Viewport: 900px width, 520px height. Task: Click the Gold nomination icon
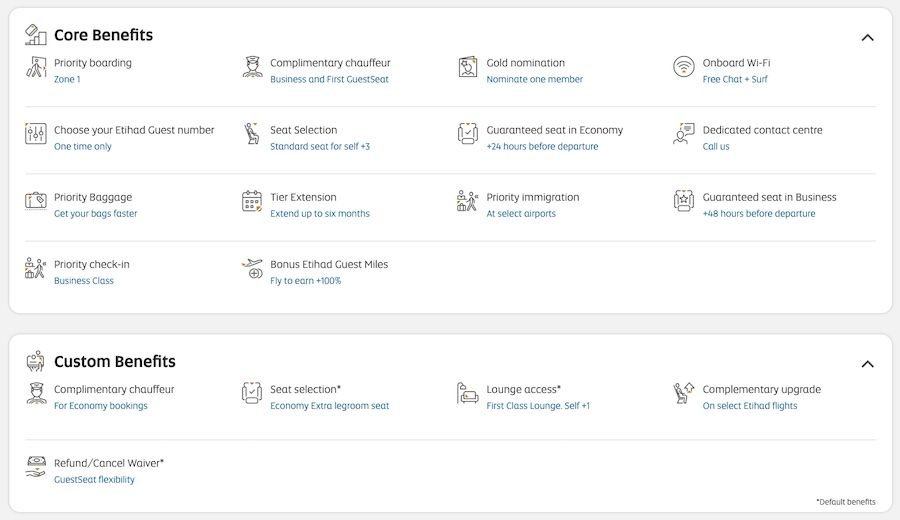point(468,68)
